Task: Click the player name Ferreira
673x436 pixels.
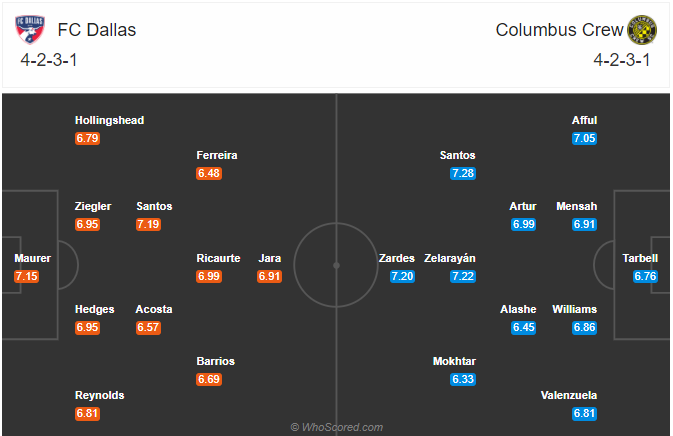Action: 217,155
